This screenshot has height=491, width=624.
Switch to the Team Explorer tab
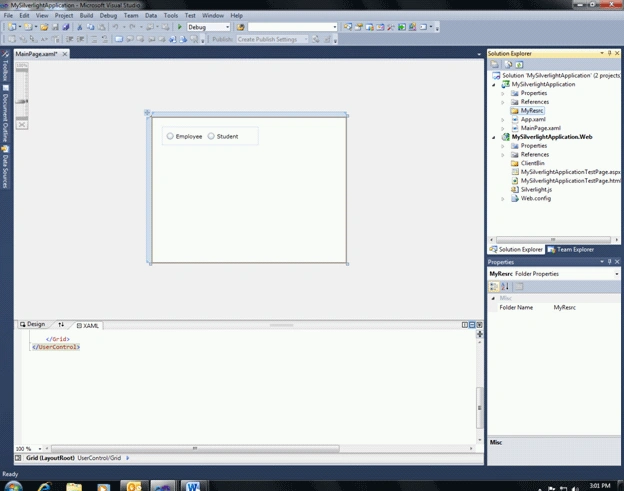[571, 249]
